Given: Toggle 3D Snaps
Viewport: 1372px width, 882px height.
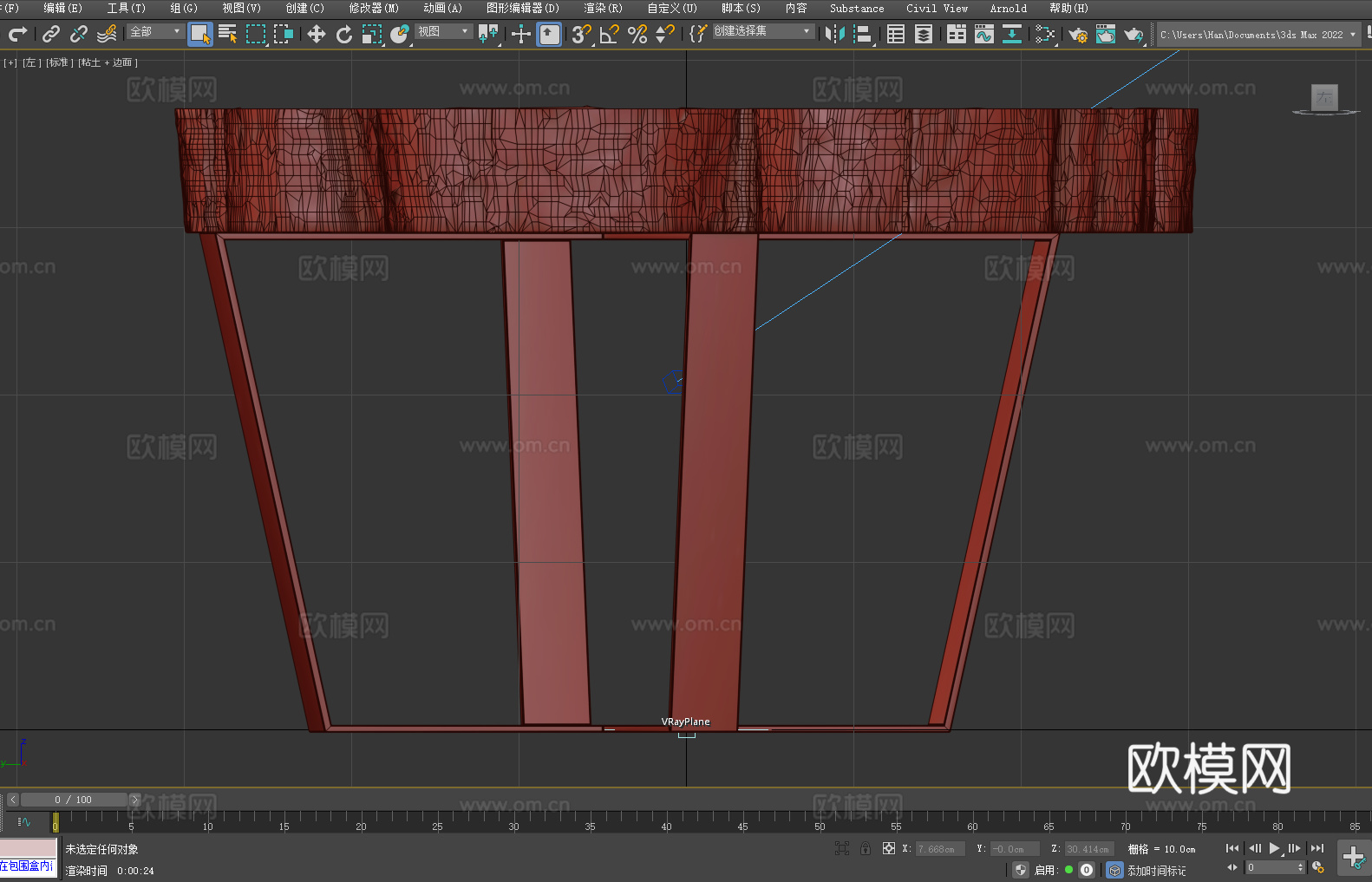Looking at the screenshot, I should pyautogui.click(x=582, y=34).
